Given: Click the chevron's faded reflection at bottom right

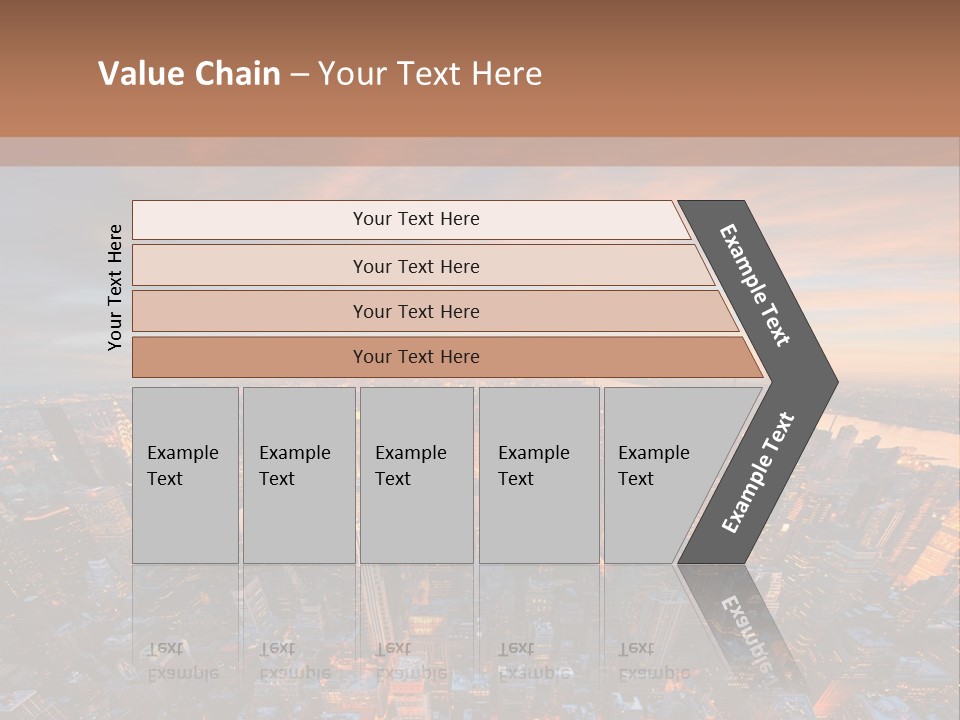Looking at the screenshot, I should point(743,630).
